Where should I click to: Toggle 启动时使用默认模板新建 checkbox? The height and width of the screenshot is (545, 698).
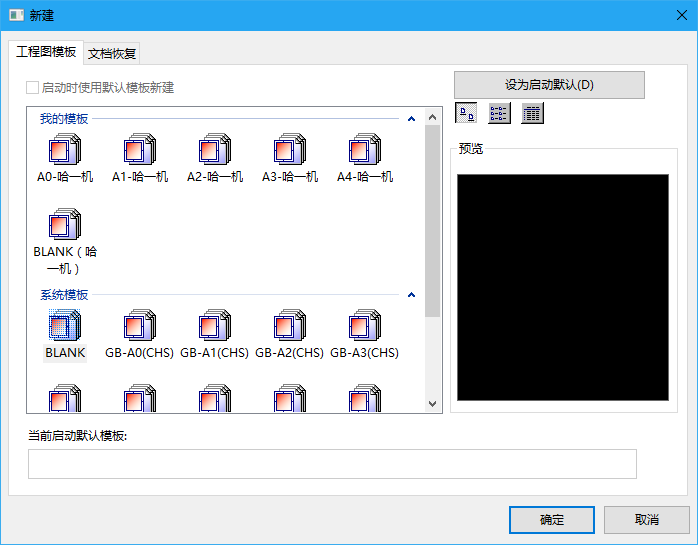32,87
